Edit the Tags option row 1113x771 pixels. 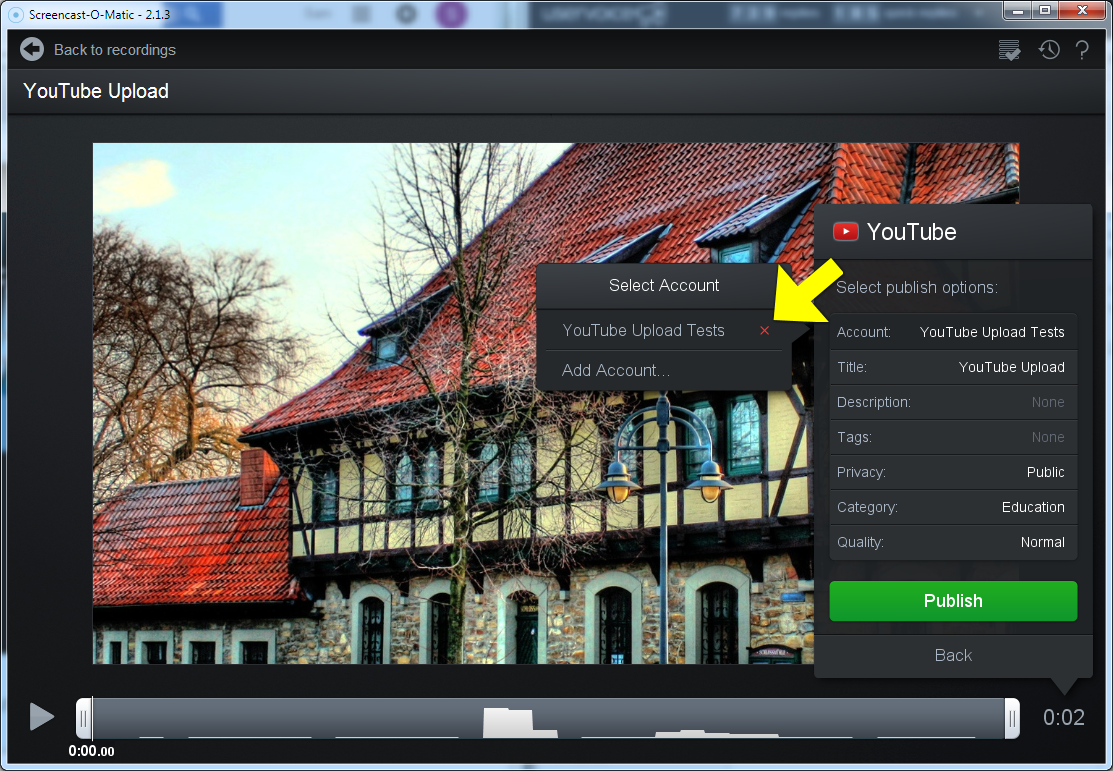[953, 437]
